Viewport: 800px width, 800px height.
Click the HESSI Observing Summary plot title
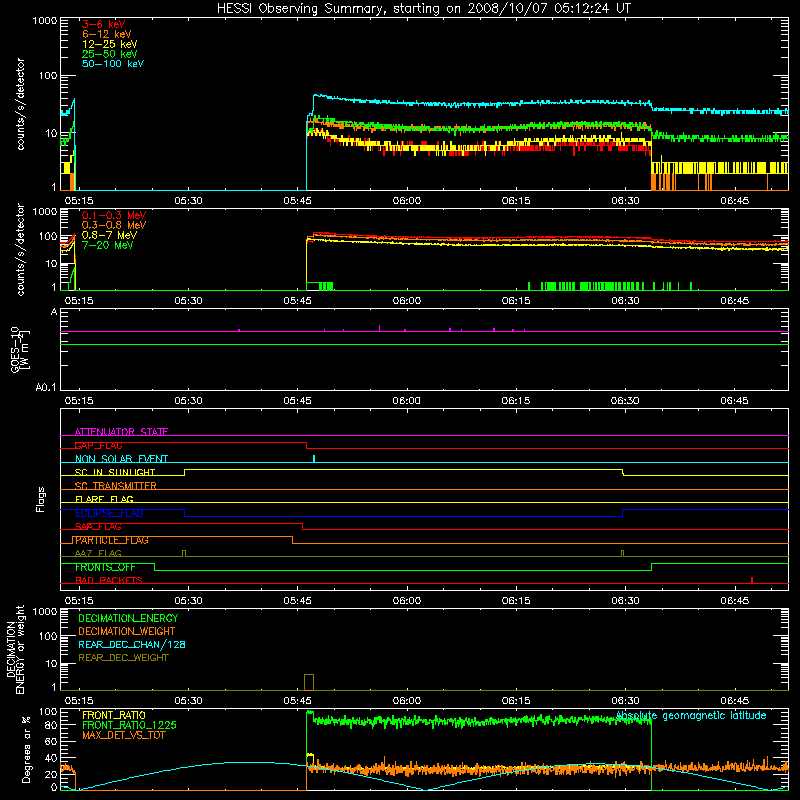click(x=423, y=8)
